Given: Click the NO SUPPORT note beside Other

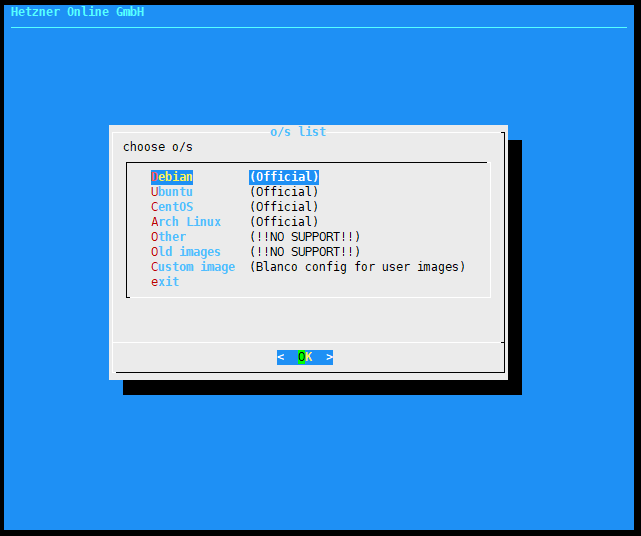Looking at the screenshot, I should [305, 237].
